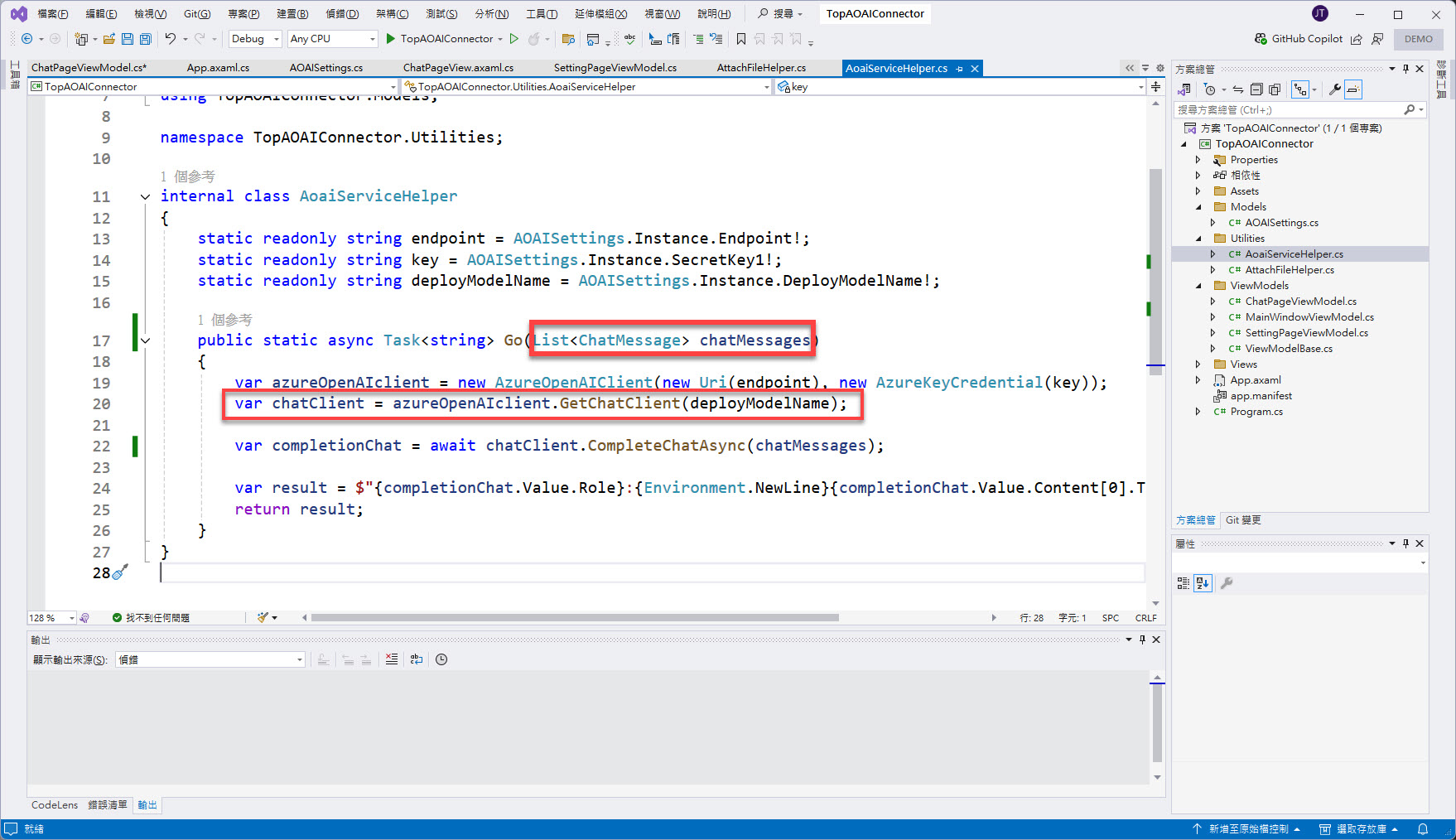Click the screwdriver icon at line 28 margin

coord(120,572)
